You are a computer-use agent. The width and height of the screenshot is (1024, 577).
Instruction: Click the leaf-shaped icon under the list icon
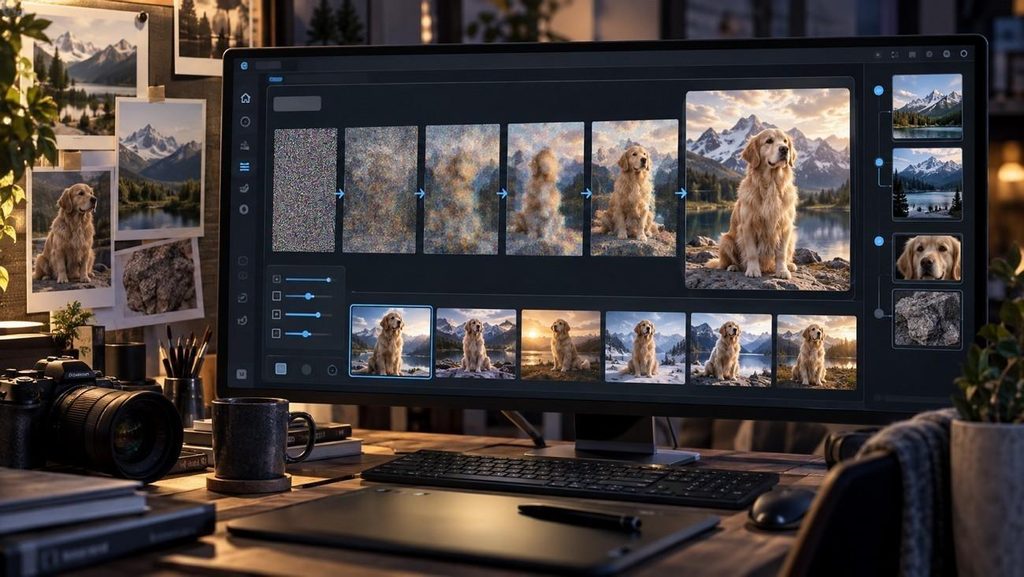pos(244,188)
